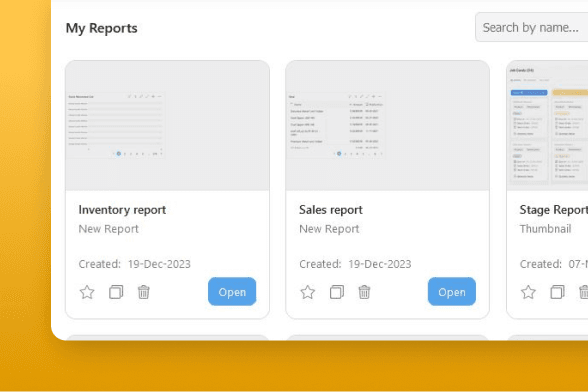Copy the Sales report

click(337, 292)
